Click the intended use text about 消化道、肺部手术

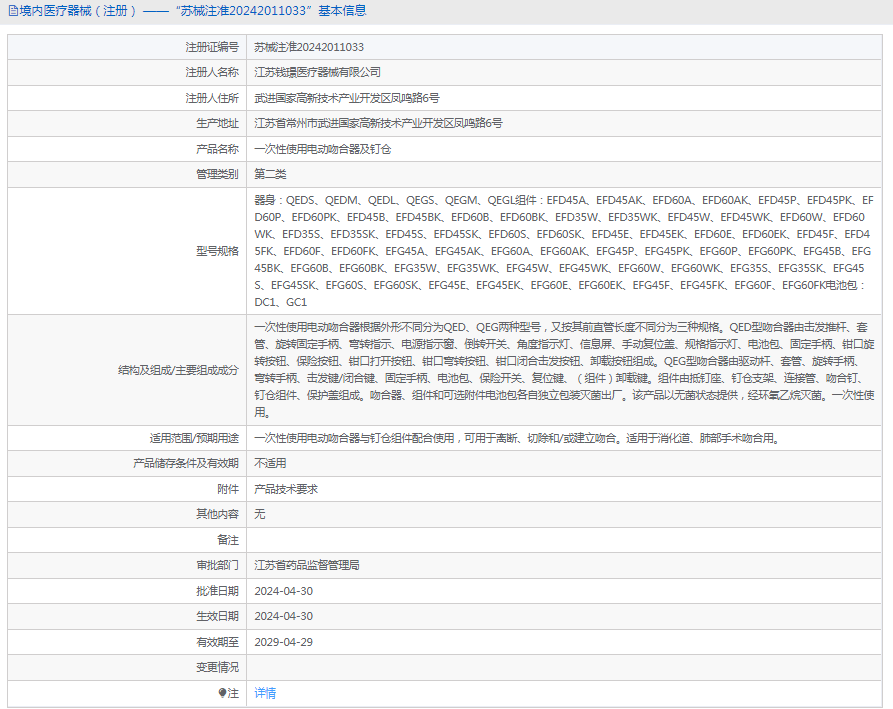[517, 438]
